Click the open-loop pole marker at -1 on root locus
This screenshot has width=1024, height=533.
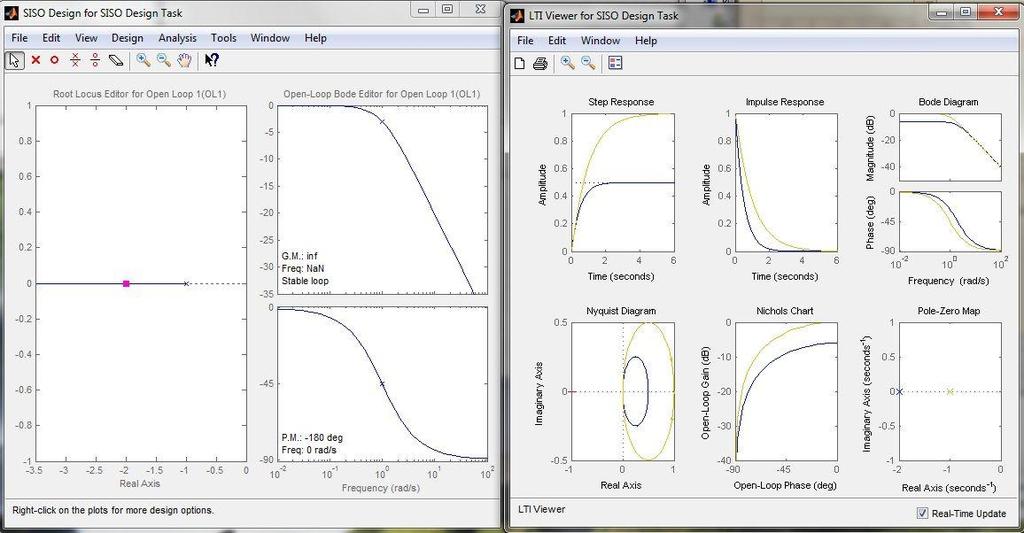[186, 283]
